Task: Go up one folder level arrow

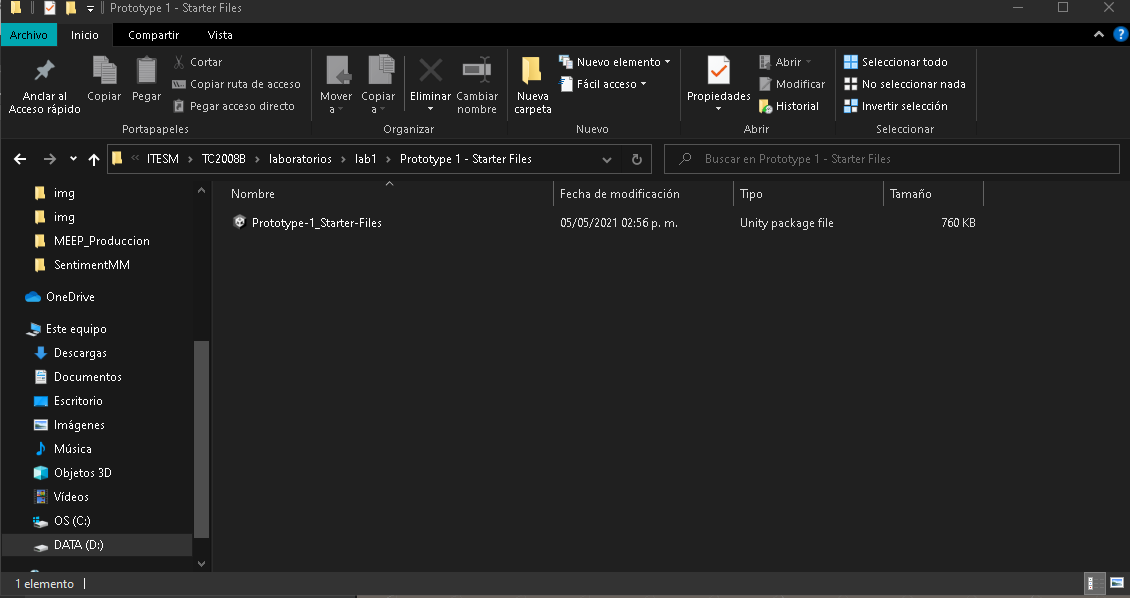Action: point(94,159)
